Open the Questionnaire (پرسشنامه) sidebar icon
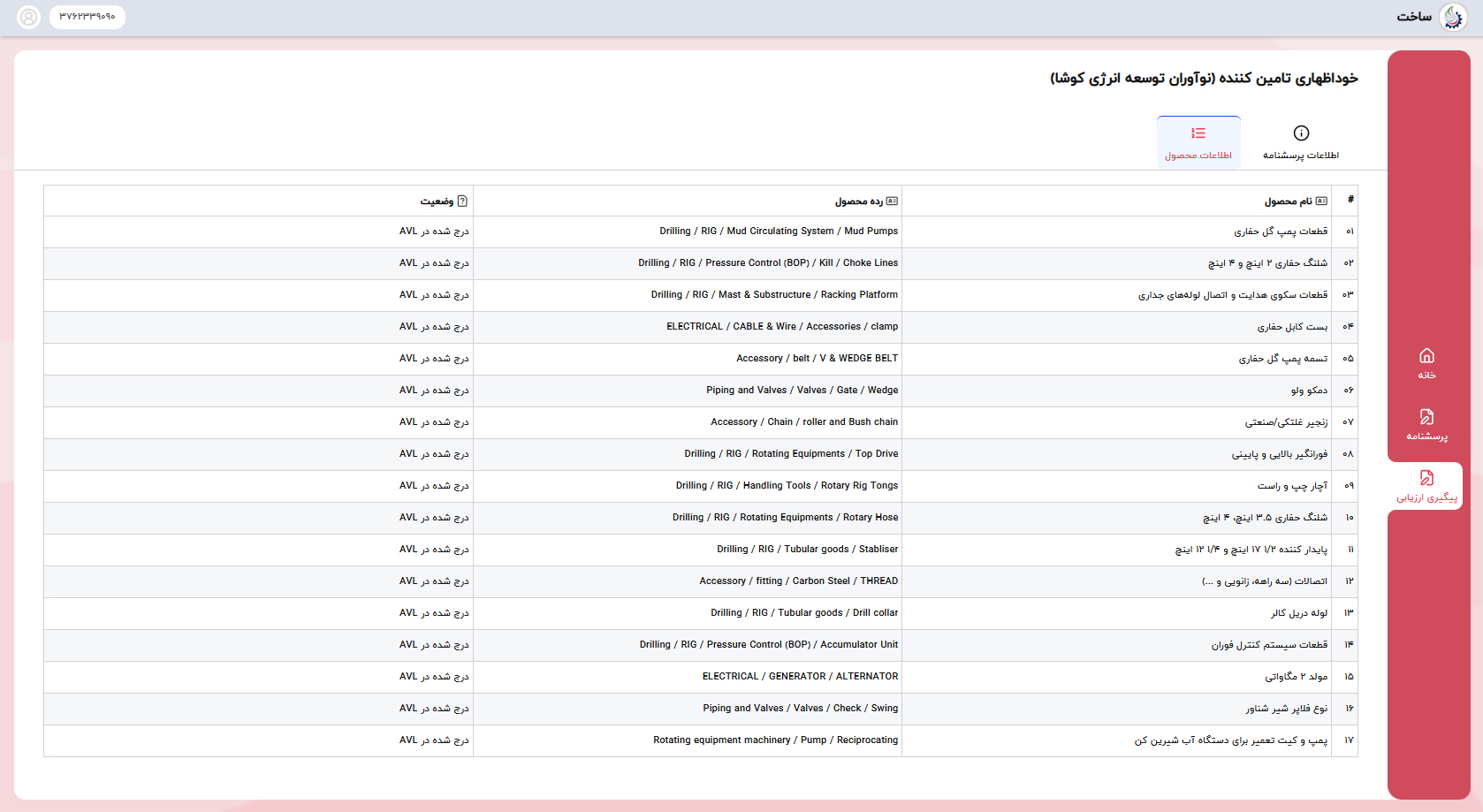The image size is (1483, 812). (x=1426, y=416)
